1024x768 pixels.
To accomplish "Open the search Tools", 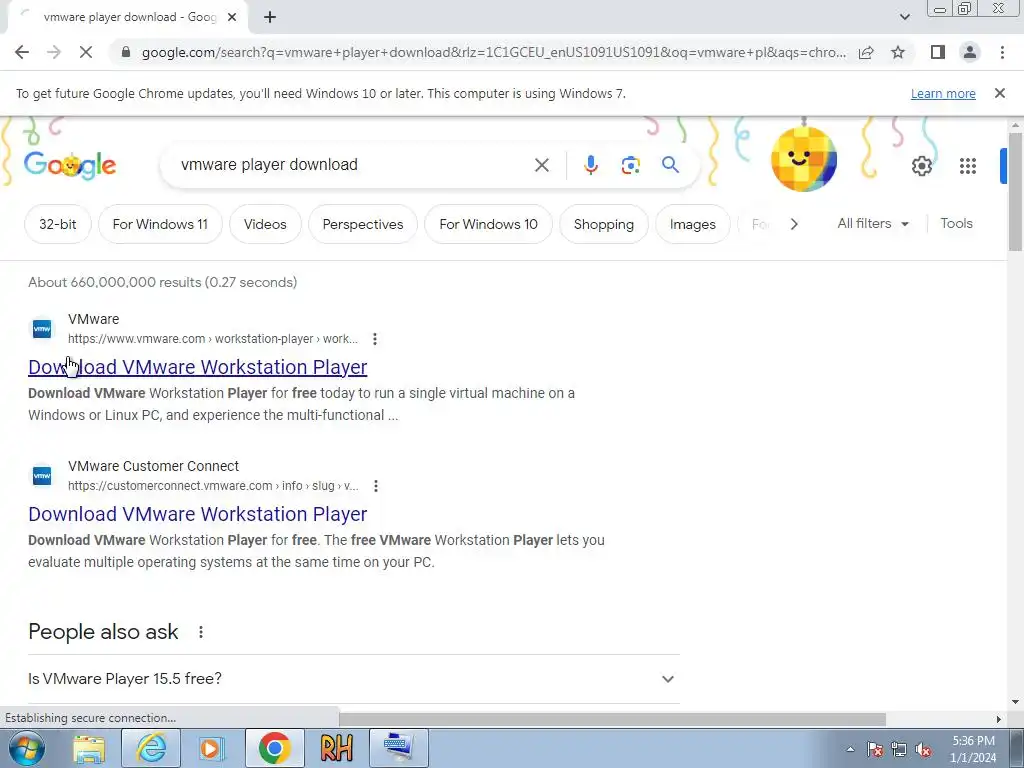I will (x=956, y=223).
